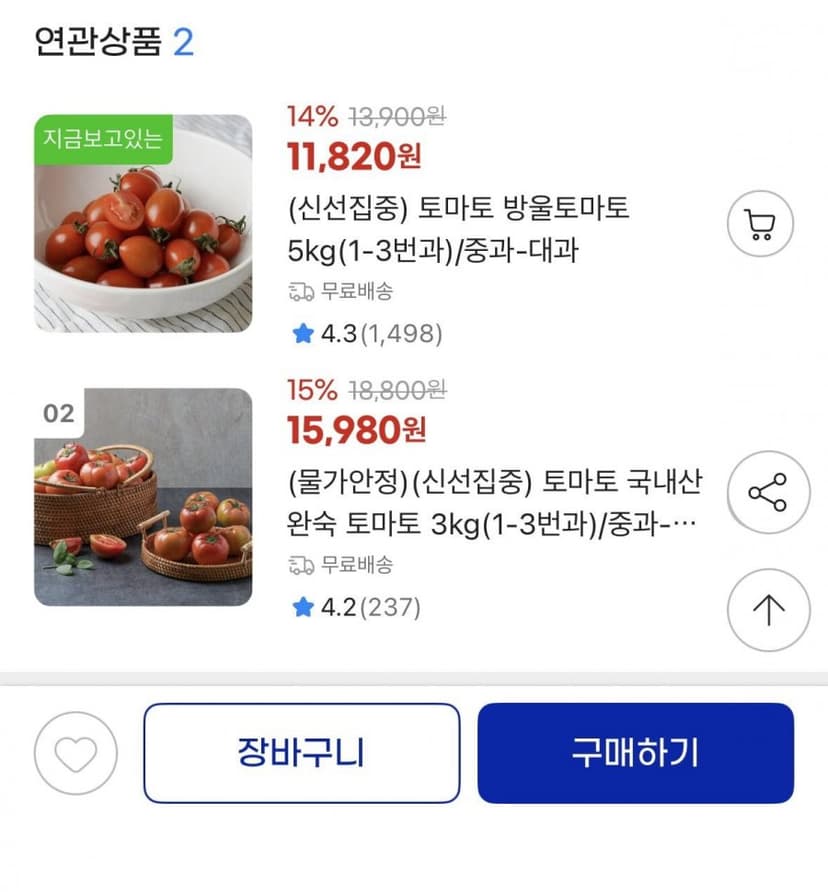
Task: Tap the scroll-to-top arrow button
Action: point(768,610)
